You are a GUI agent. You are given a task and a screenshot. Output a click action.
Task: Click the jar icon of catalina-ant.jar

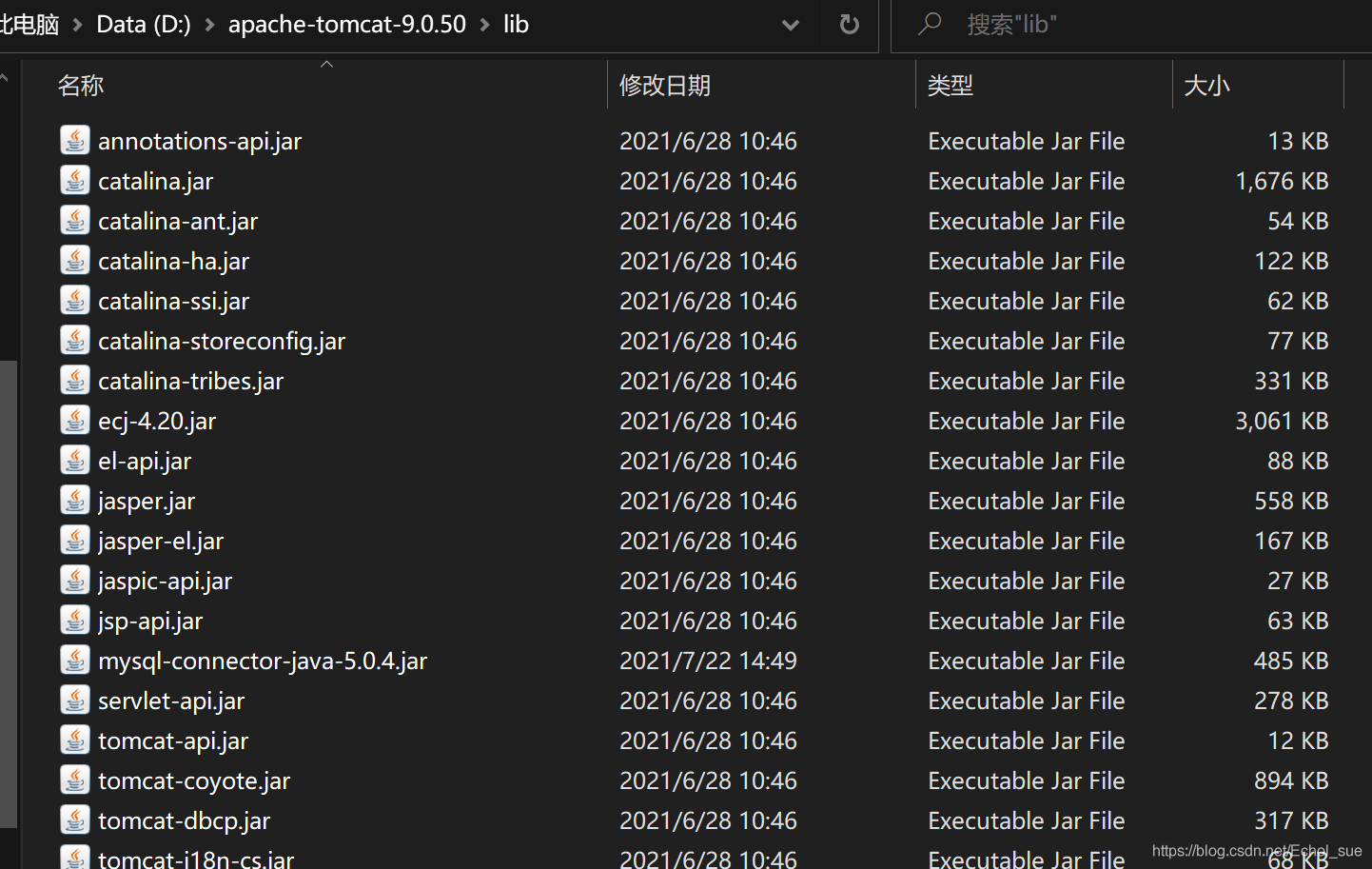75,220
